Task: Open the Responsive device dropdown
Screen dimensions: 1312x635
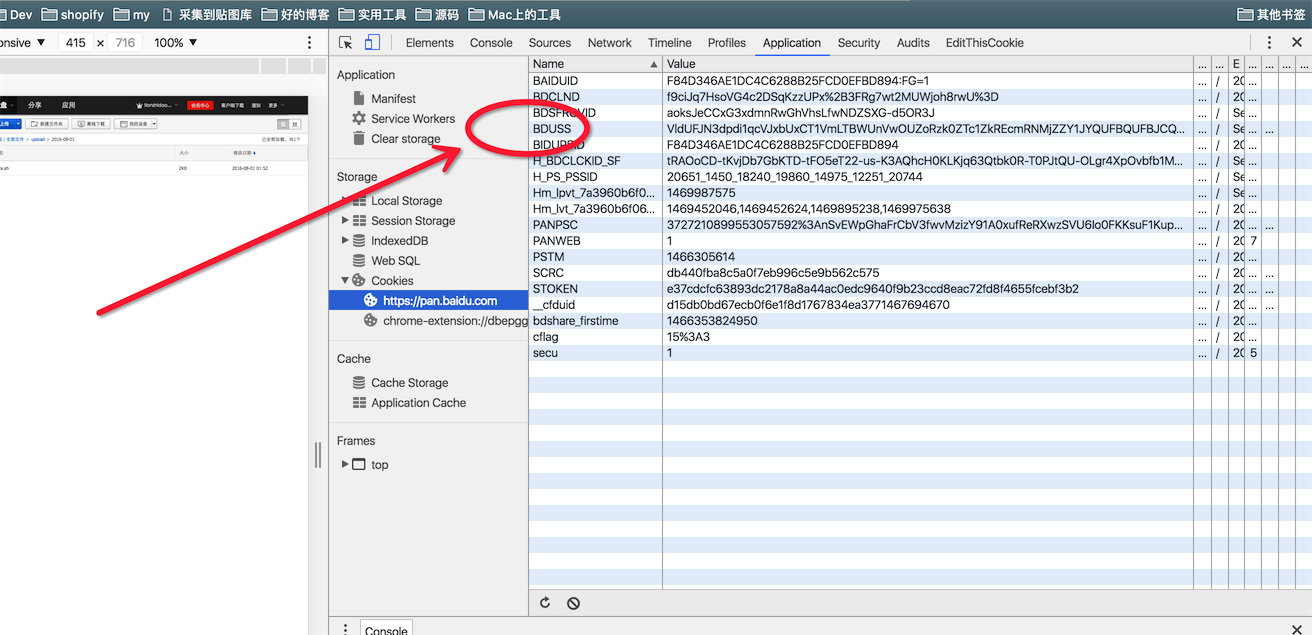Action: (23, 43)
